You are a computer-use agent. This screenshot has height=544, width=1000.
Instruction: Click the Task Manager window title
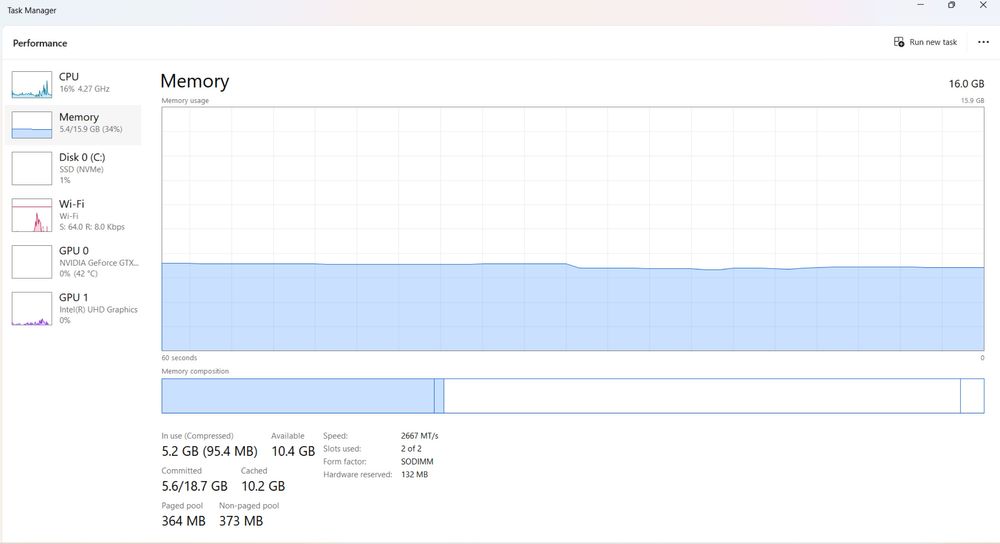point(32,10)
